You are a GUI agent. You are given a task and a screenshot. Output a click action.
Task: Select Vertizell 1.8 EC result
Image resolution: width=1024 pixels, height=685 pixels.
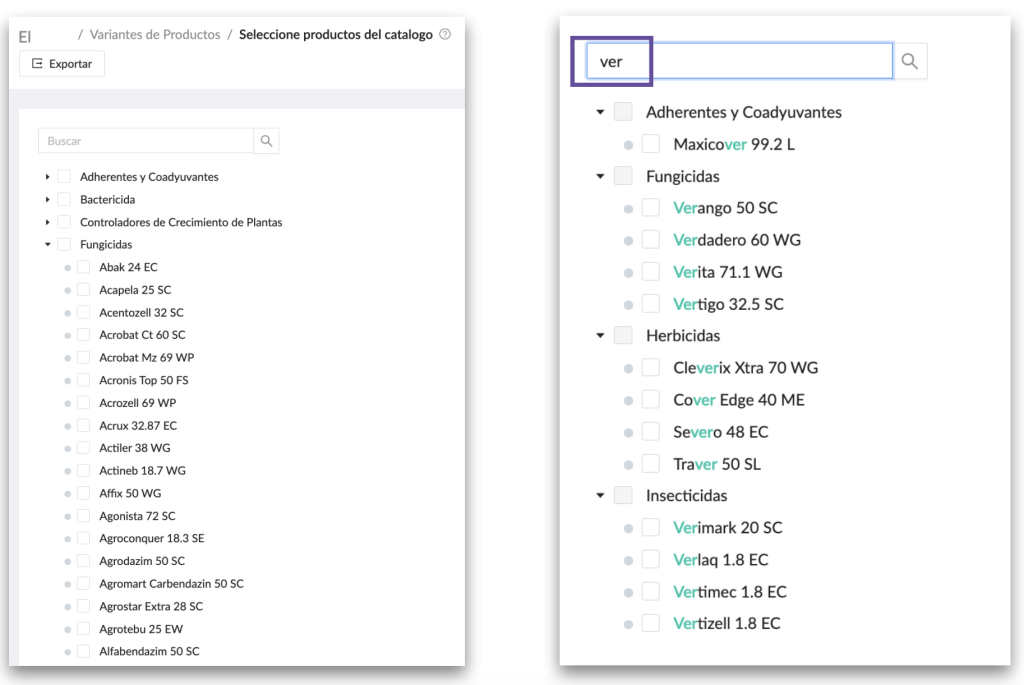(x=727, y=624)
